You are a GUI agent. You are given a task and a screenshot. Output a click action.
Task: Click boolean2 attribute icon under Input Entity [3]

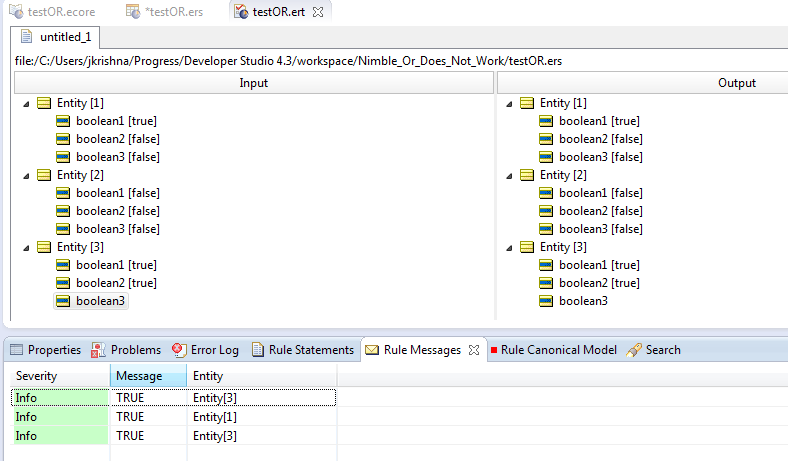click(x=63, y=283)
